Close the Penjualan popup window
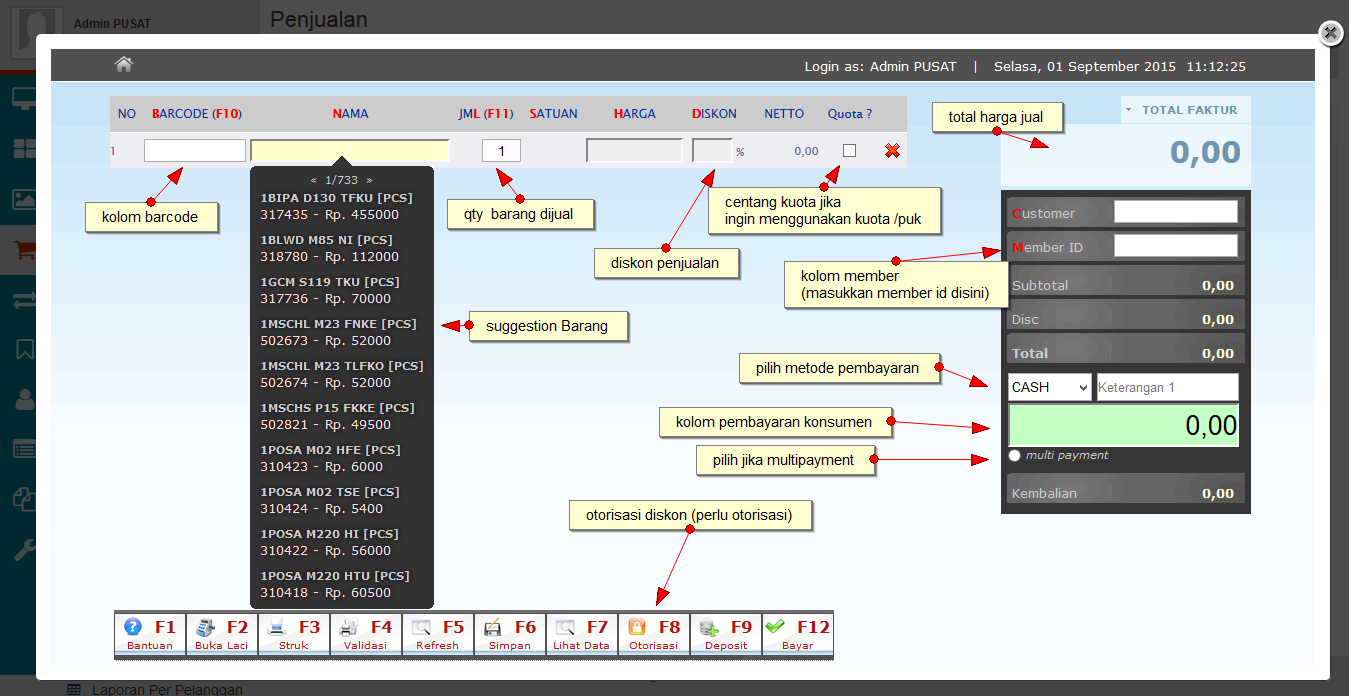Screen dimensions: 1349x696 point(1329,34)
